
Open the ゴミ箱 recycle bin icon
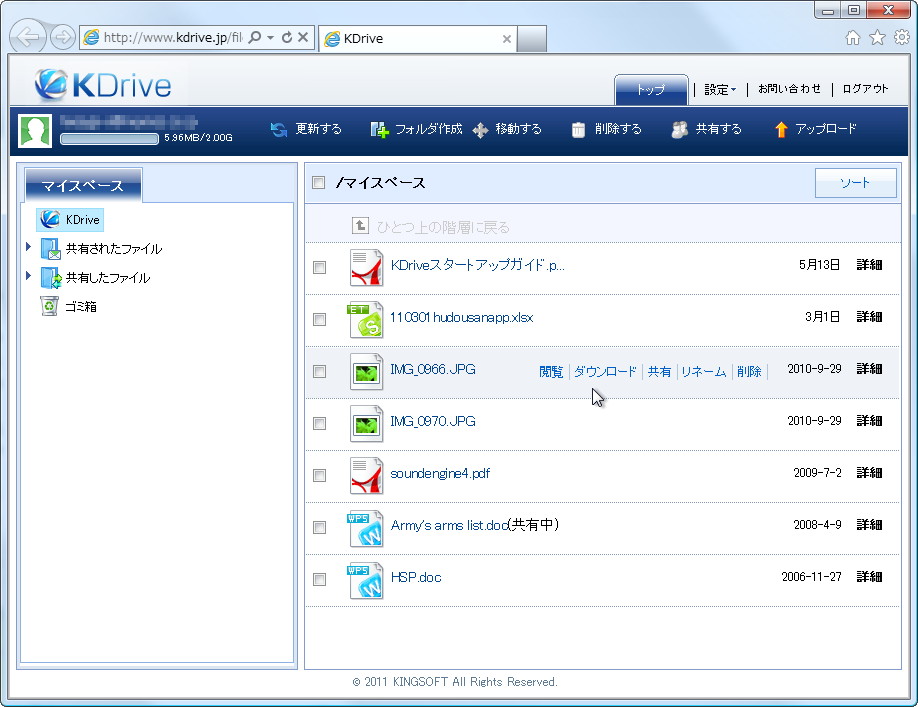tap(48, 306)
